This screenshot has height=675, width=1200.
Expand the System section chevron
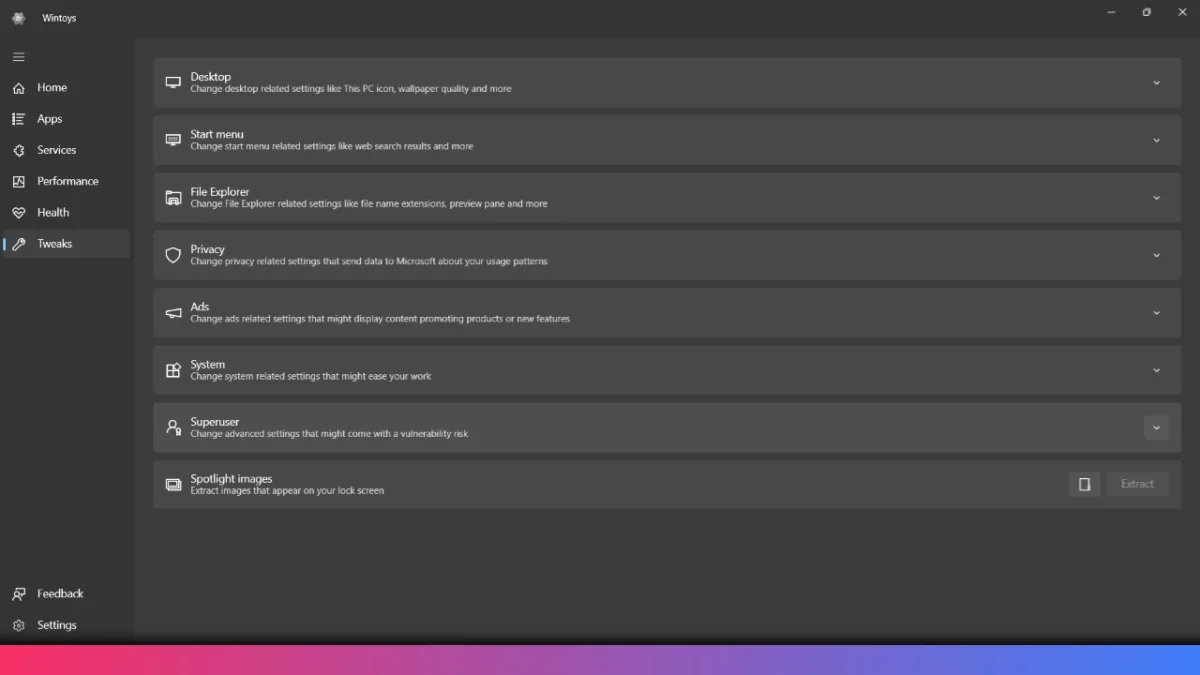pos(1156,370)
